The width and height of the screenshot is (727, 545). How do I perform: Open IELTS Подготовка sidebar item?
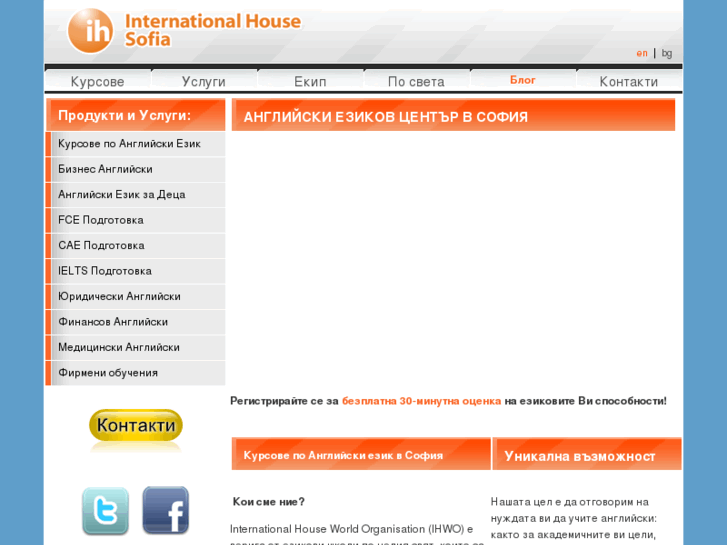(x=135, y=271)
